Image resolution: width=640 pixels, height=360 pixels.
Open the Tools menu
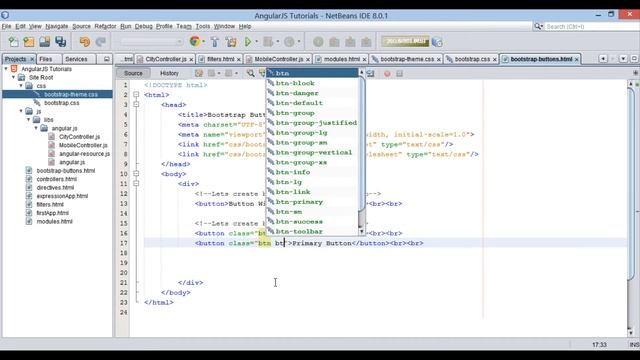(x=202, y=26)
